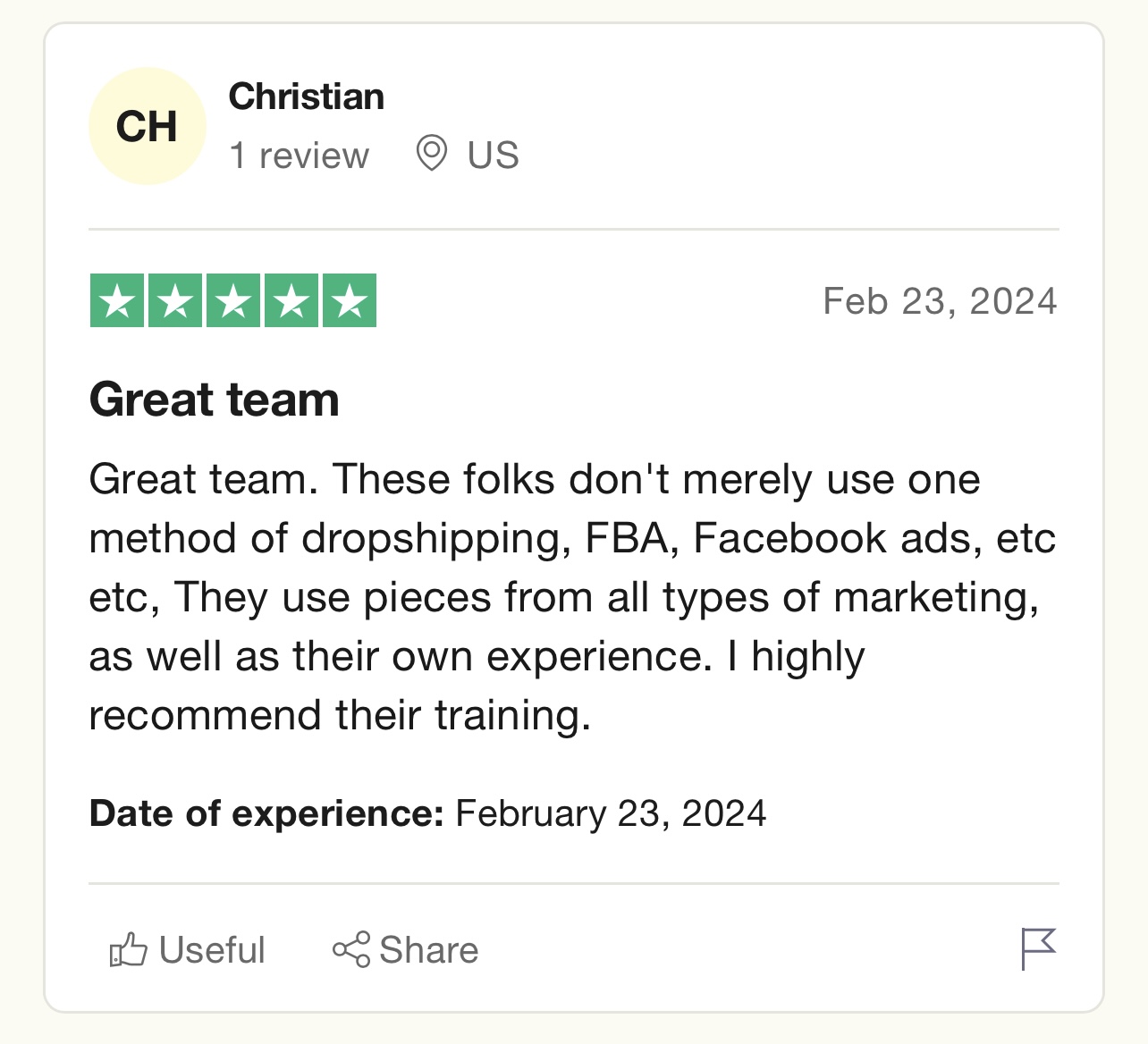Click the third green rating star
This screenshot has height=1044, width=1148.
tap(233, 300)
